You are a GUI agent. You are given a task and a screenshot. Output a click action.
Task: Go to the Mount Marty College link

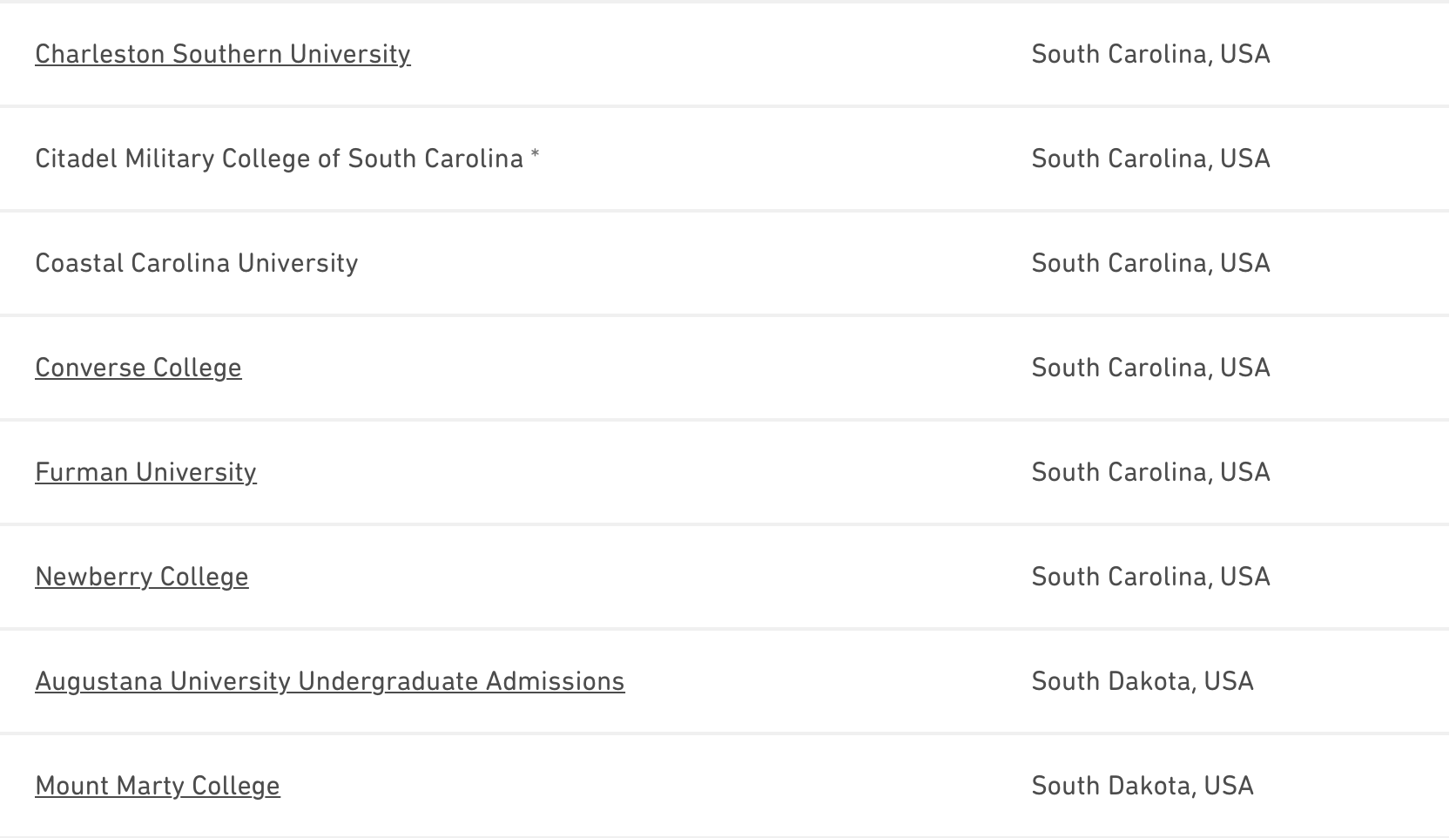click(158, 786)
